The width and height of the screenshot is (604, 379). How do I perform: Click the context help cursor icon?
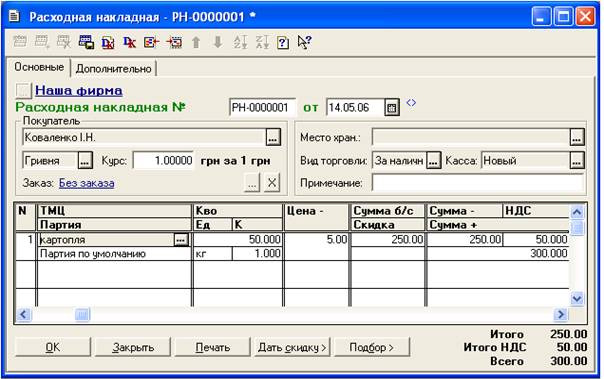coord(304,42)
